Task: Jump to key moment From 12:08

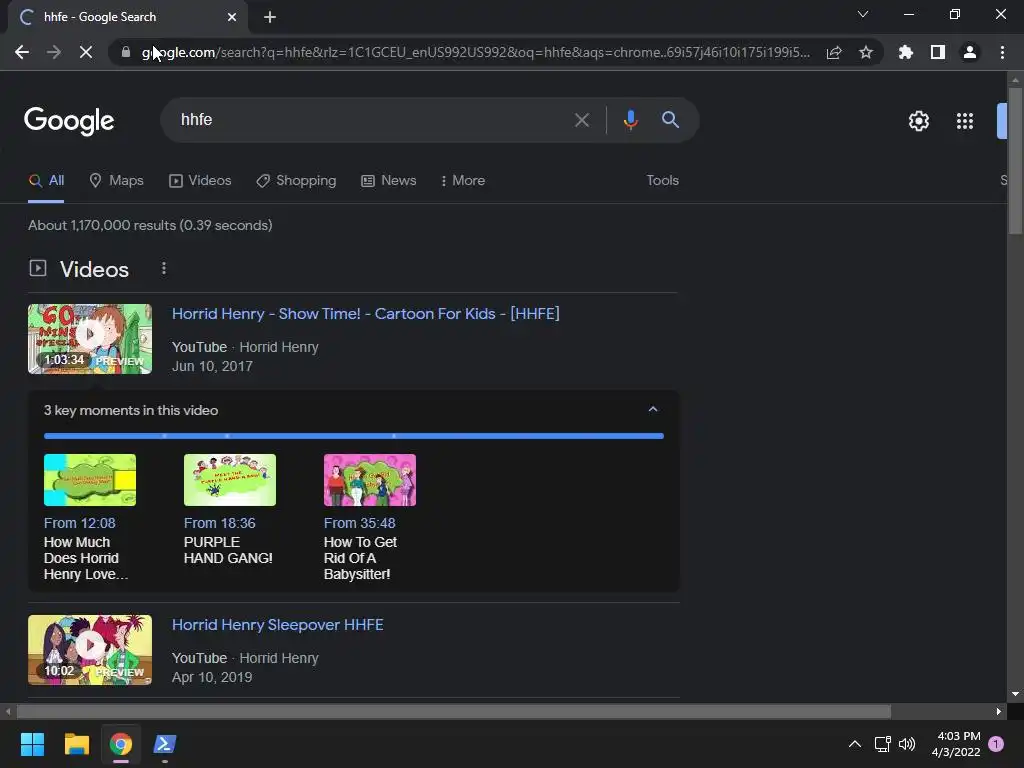Action: [x=80, y=523]
